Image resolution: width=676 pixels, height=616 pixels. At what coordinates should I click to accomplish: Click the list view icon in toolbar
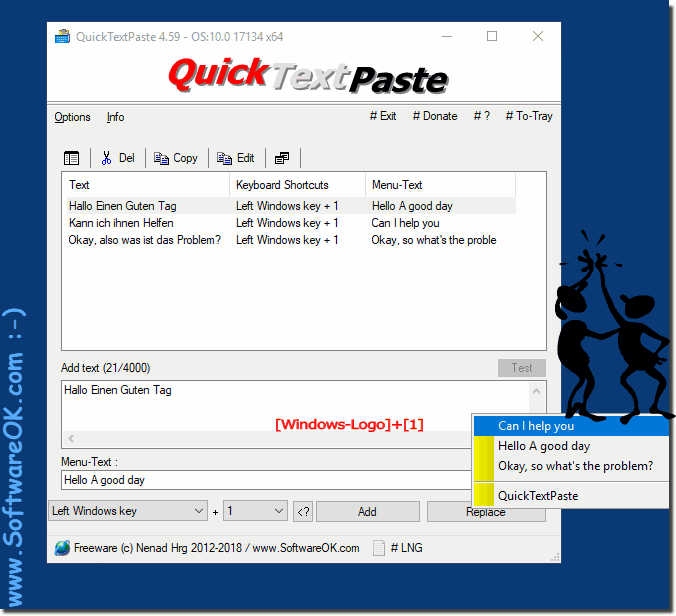(x=71, y=158)
